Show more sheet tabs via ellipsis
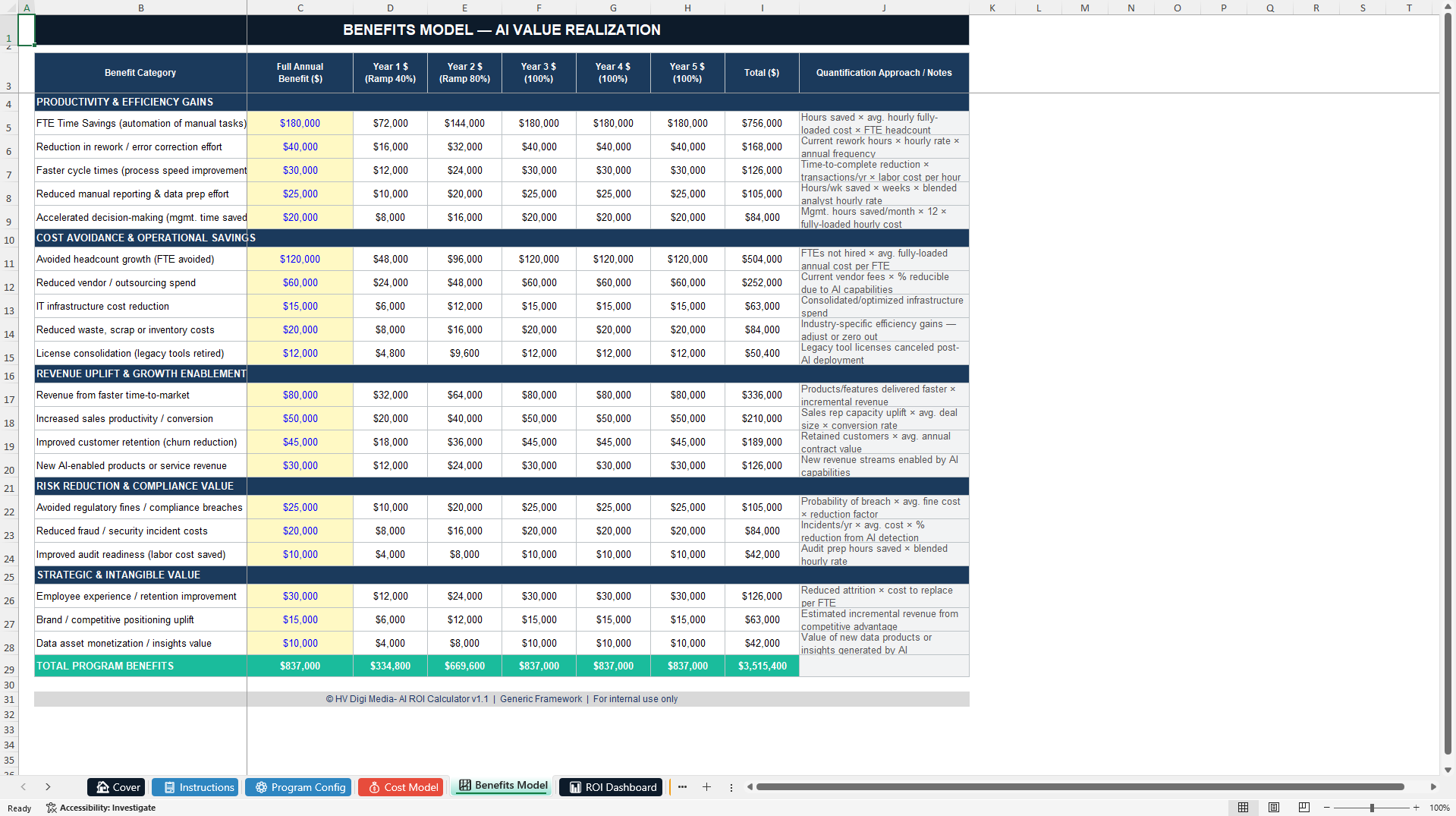 coord(682,787)
